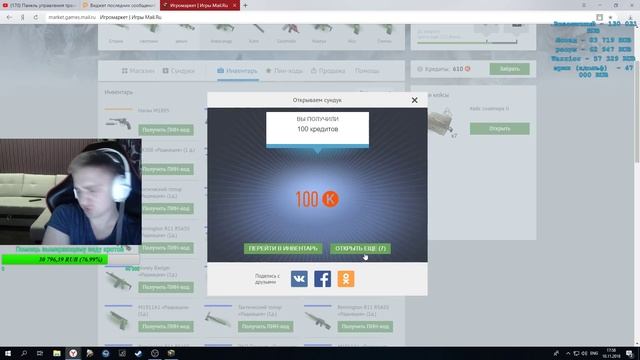Click the green Открыть crate button
Screen dimensions: 640x360
coord(500,129)
